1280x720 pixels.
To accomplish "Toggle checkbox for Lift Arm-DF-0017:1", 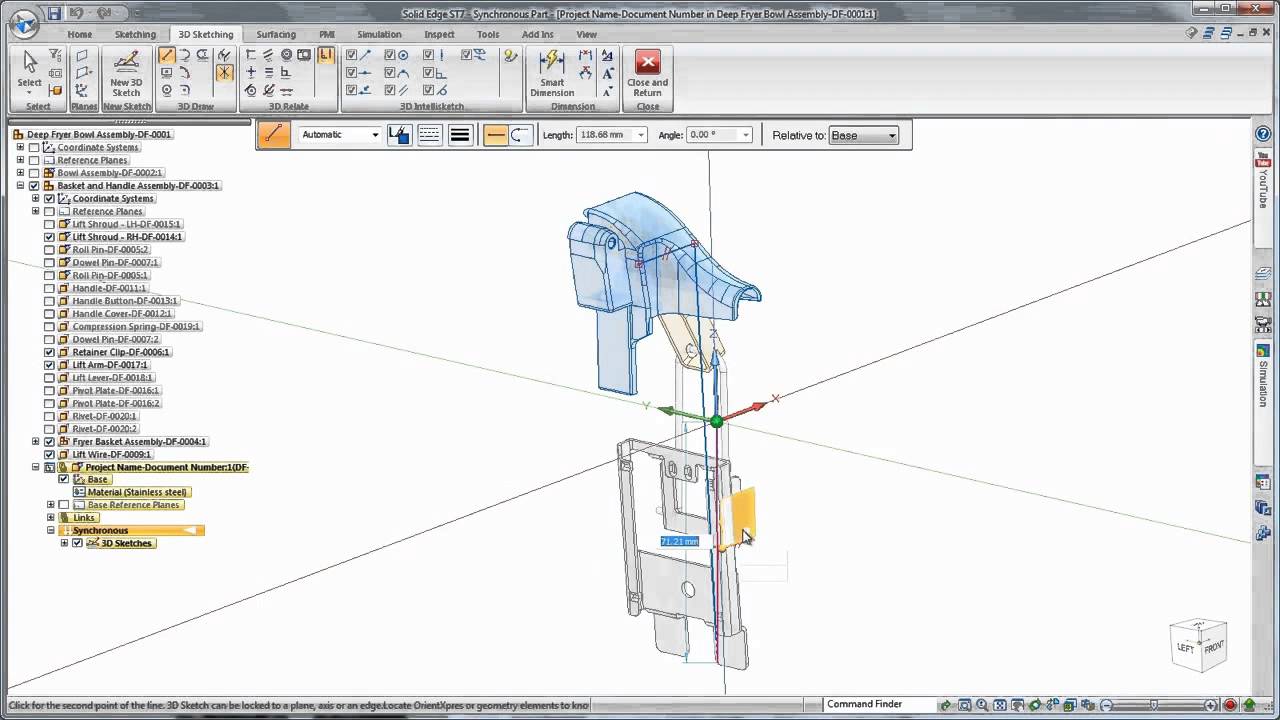I will coord(49,365).
